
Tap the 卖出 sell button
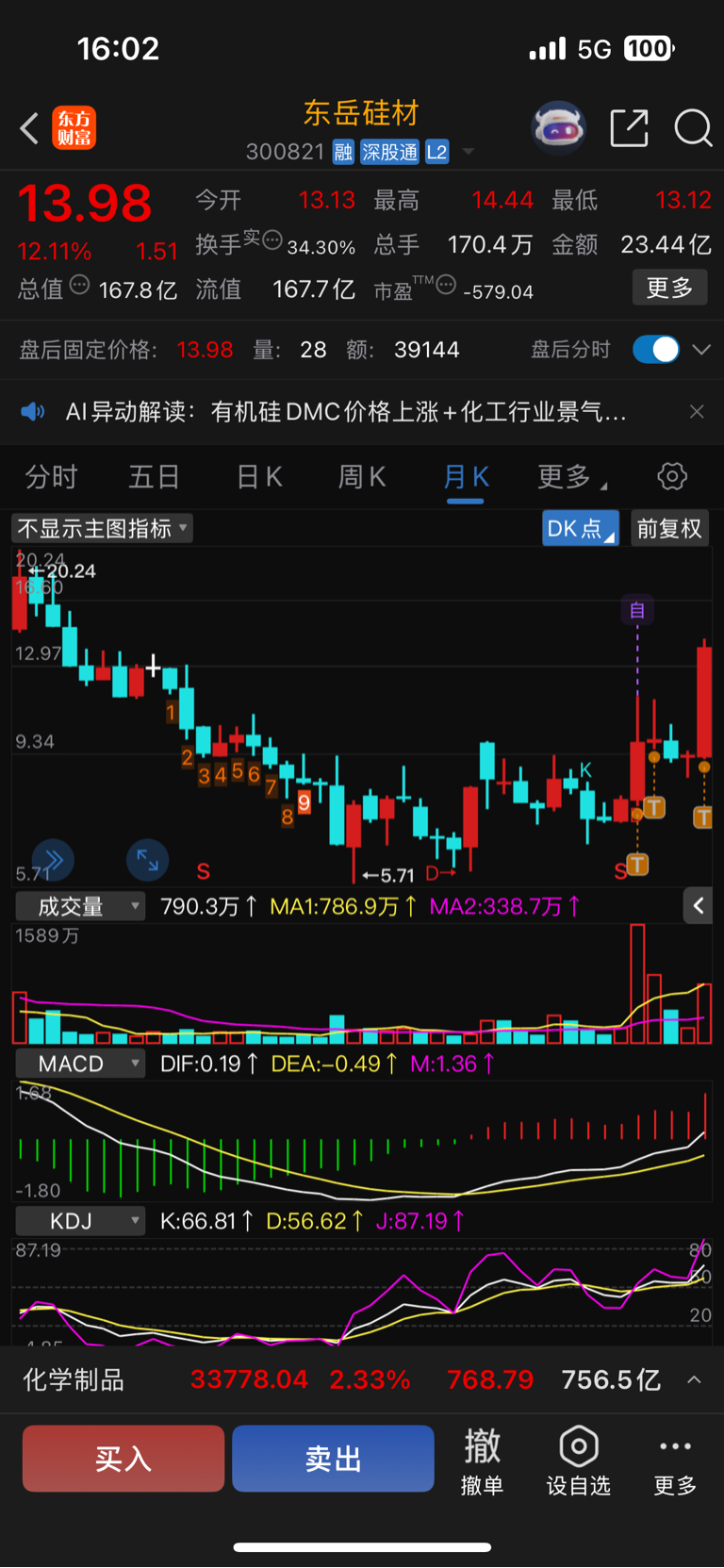[333, 1459]
